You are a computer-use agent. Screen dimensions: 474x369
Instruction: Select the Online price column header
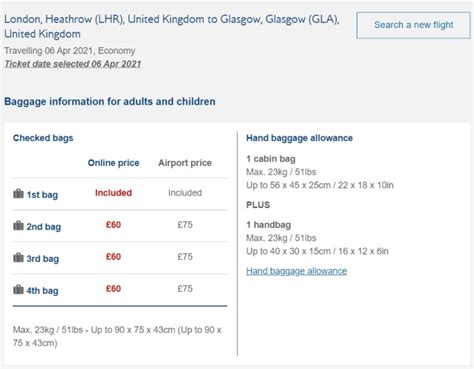pos(113,163)
